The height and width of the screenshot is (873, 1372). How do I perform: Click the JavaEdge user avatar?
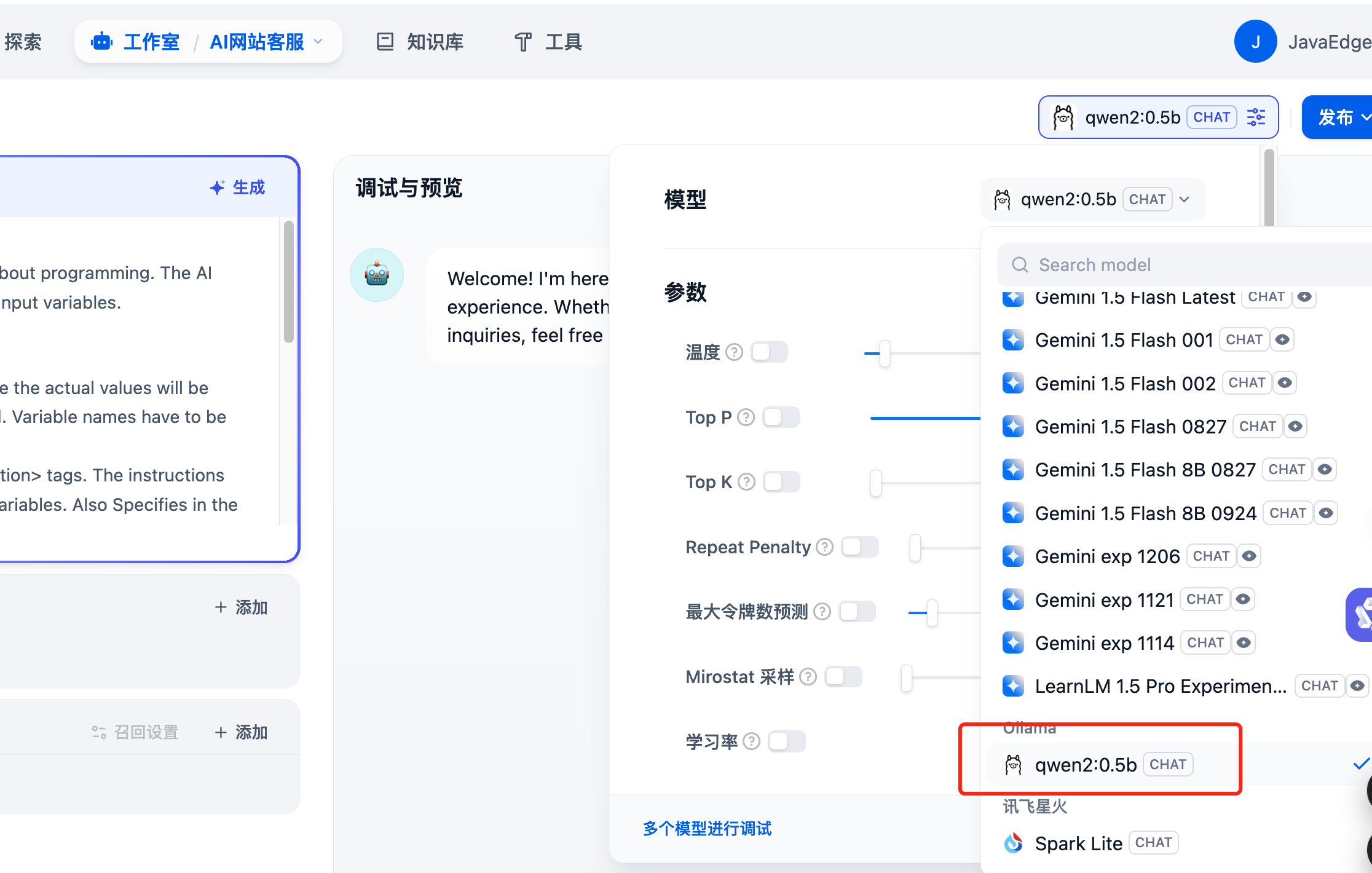[1255, 42]
